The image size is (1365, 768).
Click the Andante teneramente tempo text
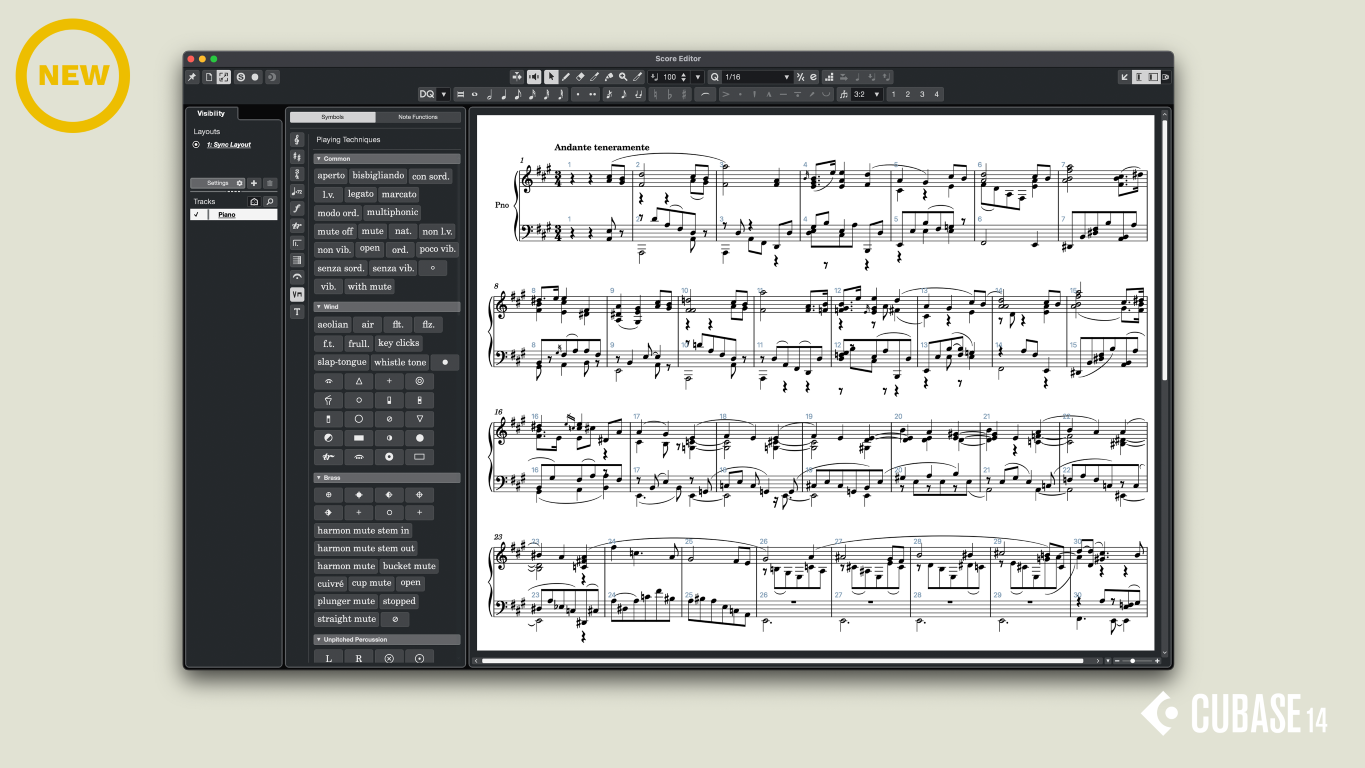[x=601, y=147]
